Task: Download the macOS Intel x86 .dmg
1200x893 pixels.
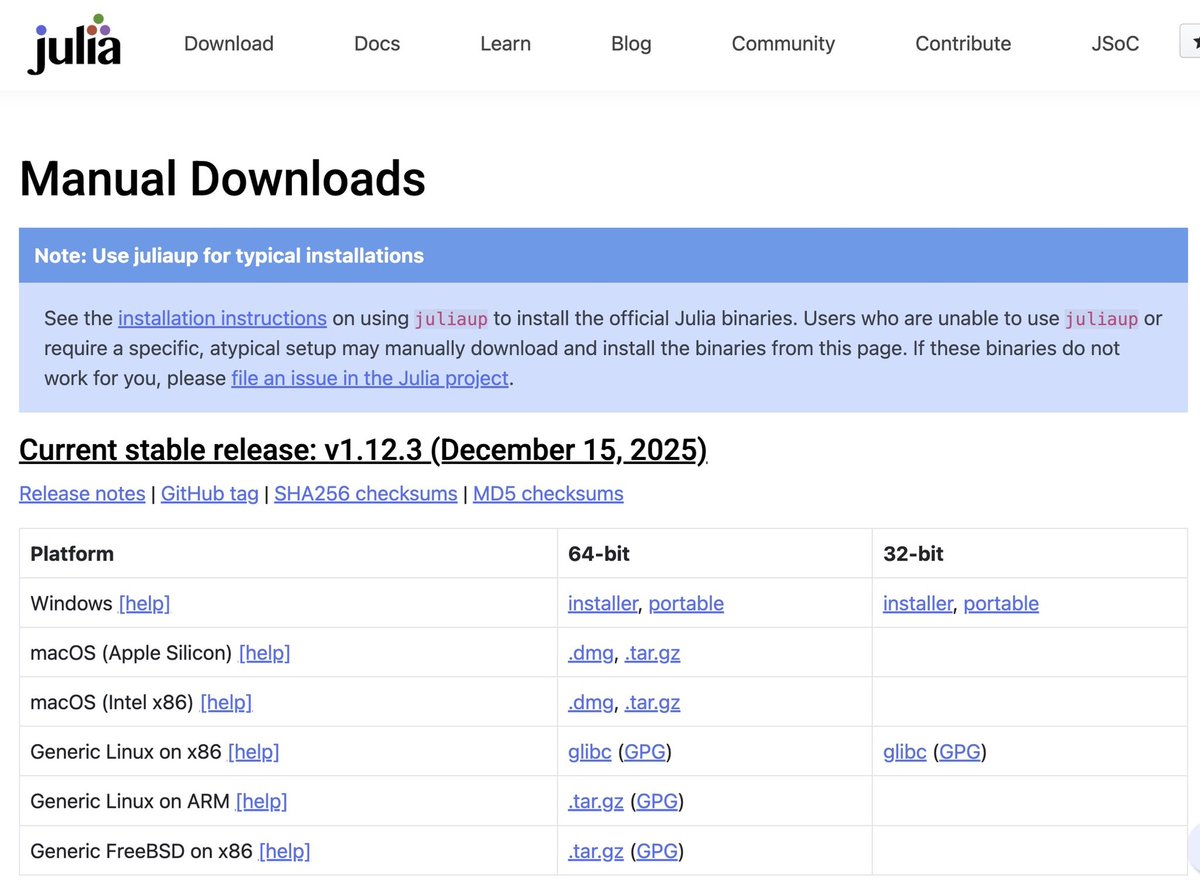Action: [x=591, y=702]
